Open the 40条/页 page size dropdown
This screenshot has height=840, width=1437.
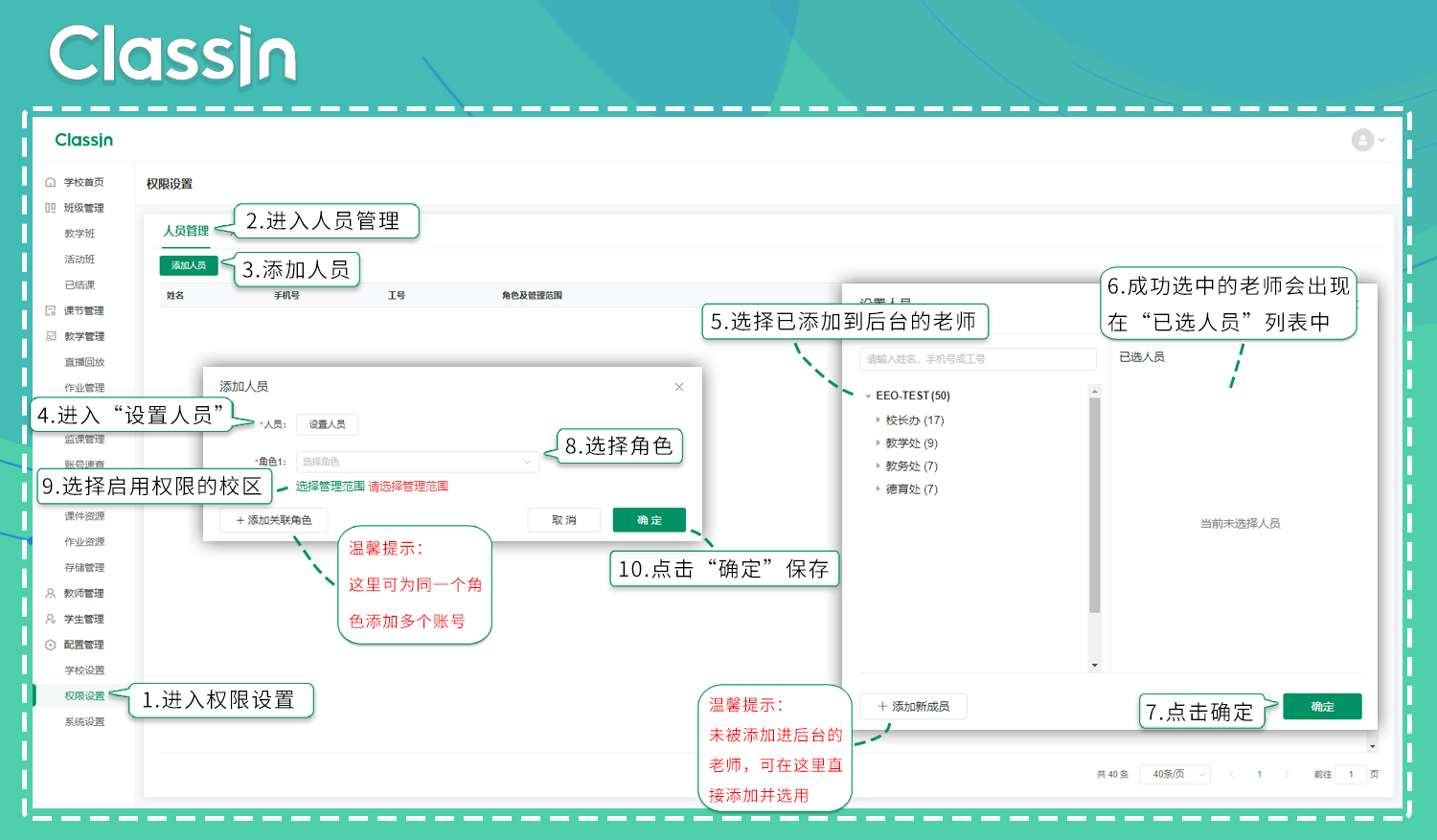(1175, 774)
